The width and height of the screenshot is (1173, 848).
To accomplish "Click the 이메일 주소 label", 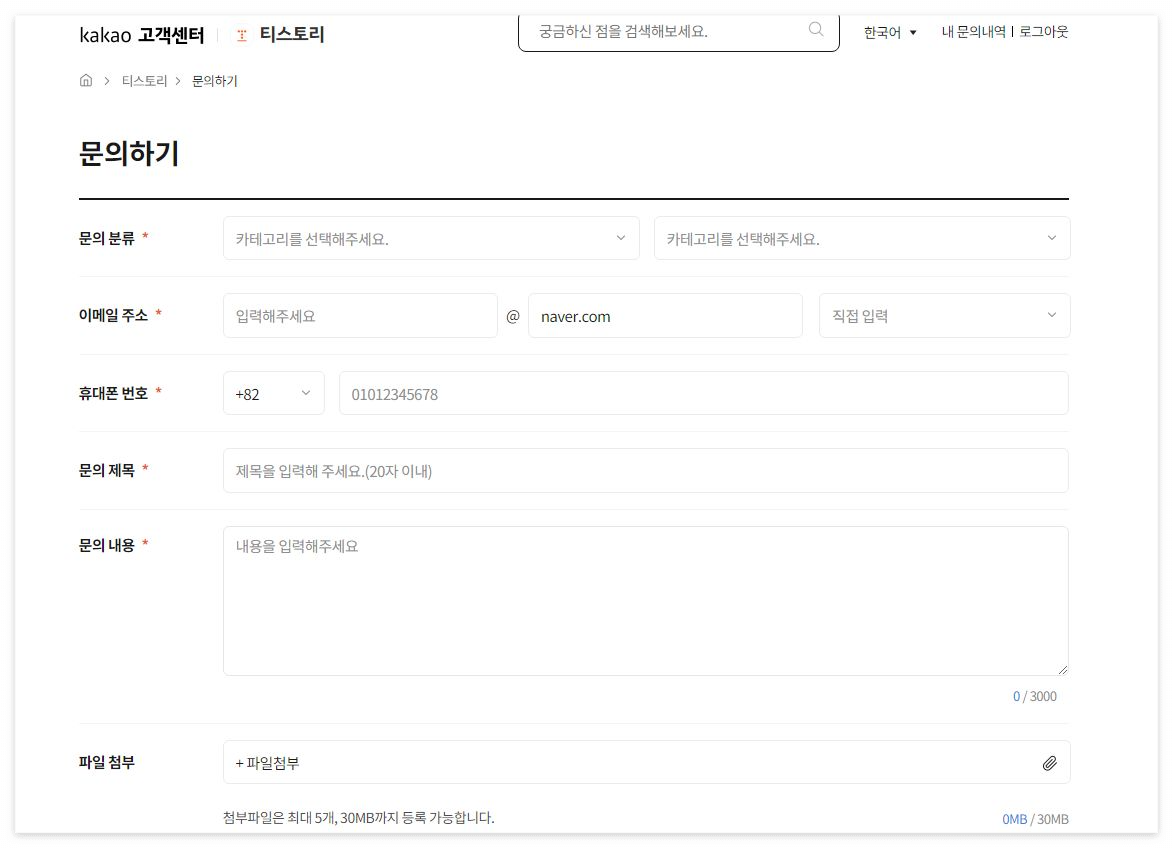I will [x=114, y=316].
